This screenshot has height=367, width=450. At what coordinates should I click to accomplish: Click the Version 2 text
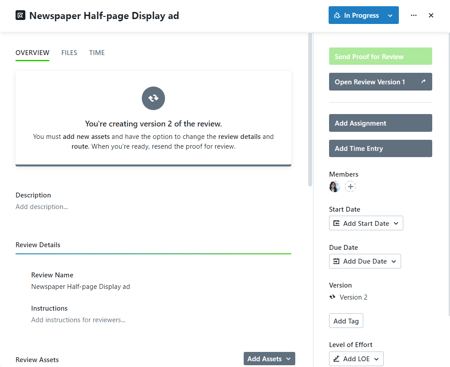click(353, 297)
